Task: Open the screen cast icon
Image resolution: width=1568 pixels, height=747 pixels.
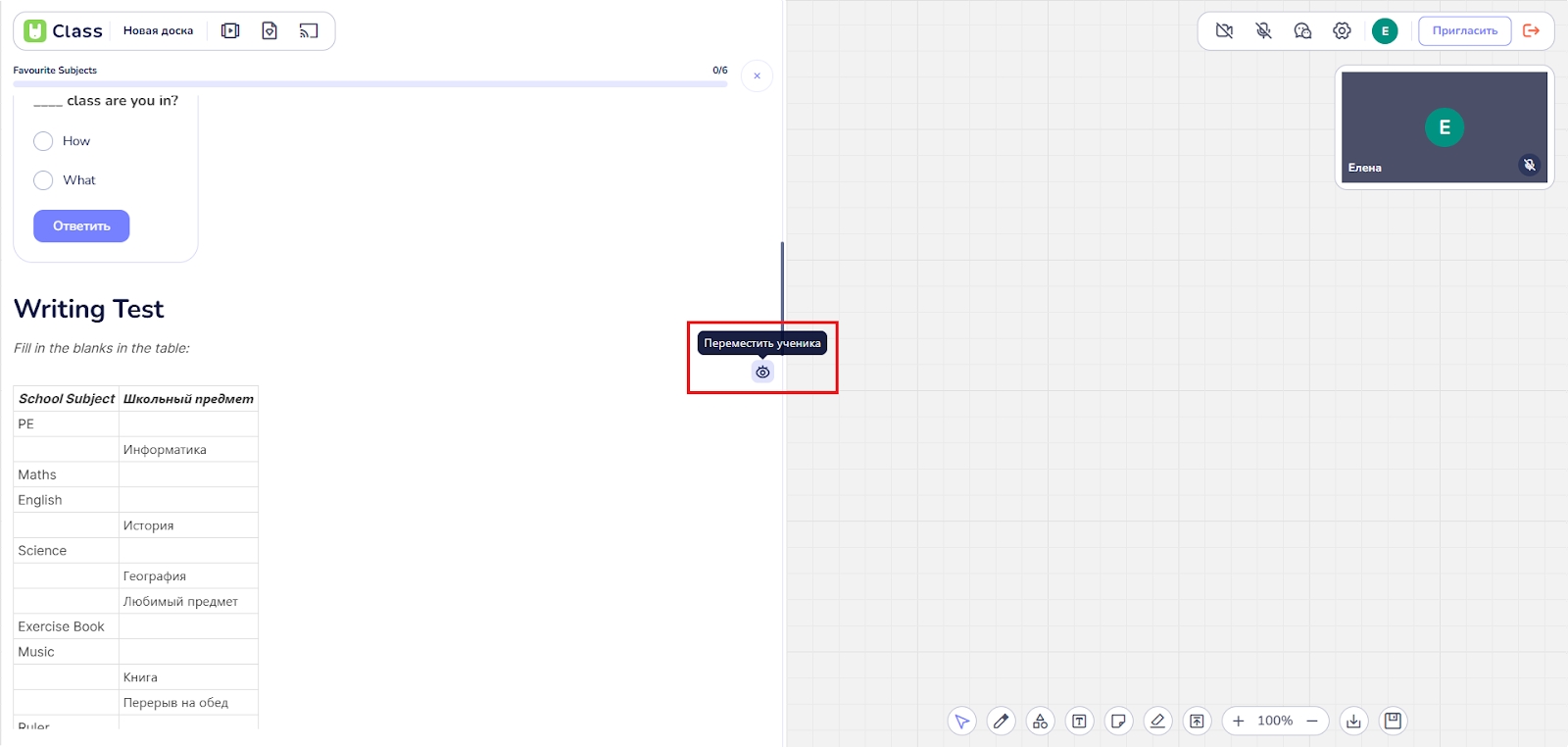Action: 309,31
